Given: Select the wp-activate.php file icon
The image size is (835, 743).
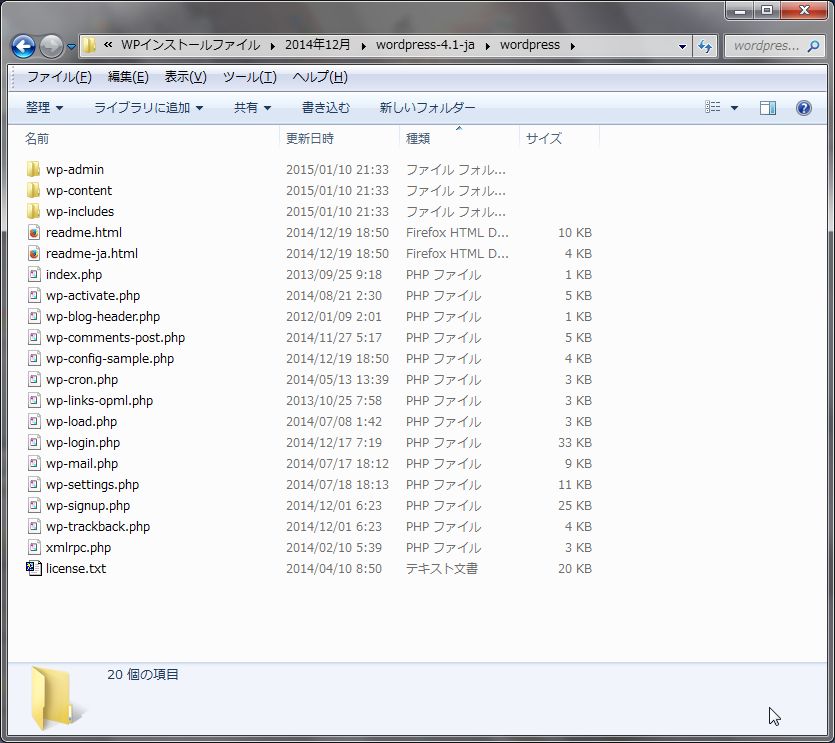Looking at the screenshot, I should pyautogui.click(x=34, y=296).
